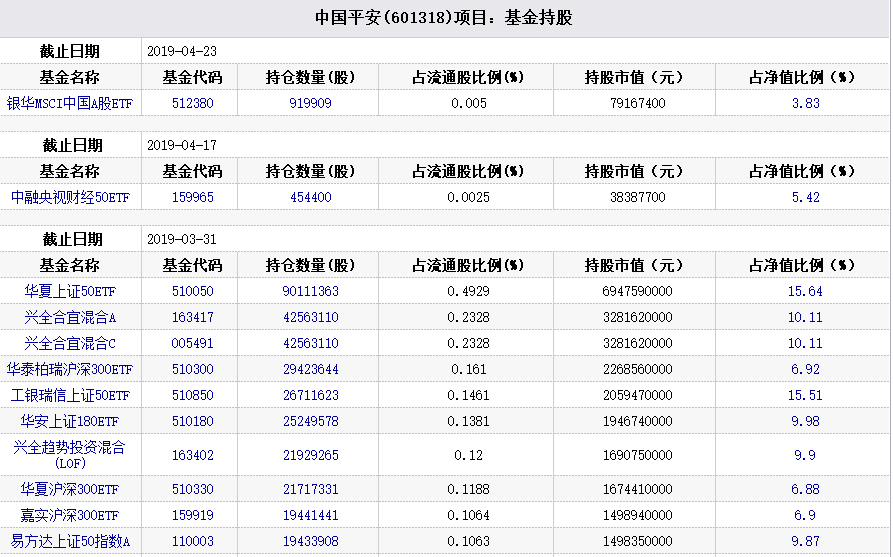Open the 中融央视财经50ETF fund link
This screenshot has width=893, height=557.
click(70, 198)
